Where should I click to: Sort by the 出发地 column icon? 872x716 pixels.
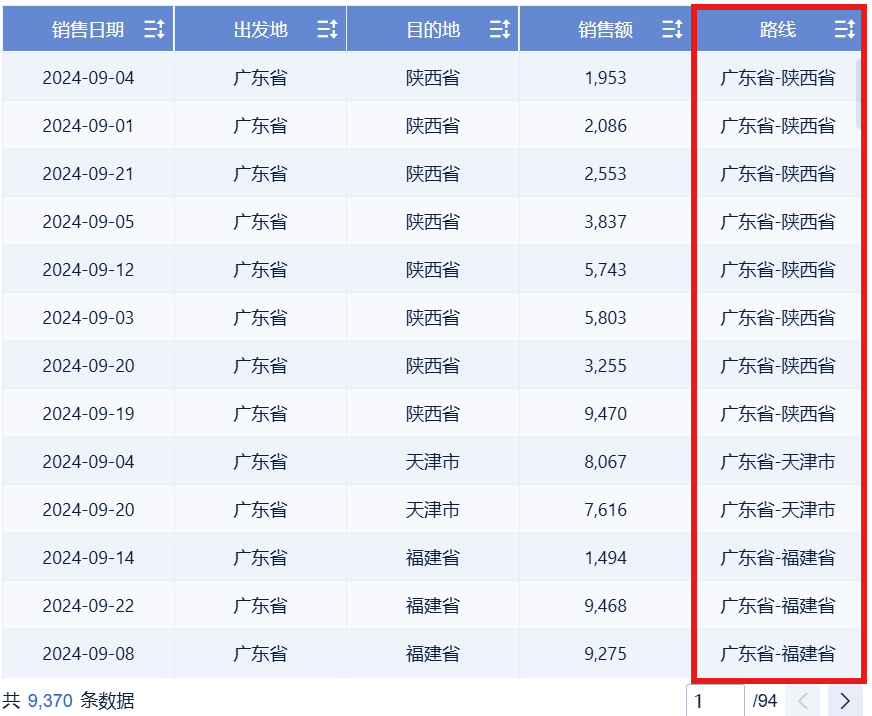coord(327,29)
